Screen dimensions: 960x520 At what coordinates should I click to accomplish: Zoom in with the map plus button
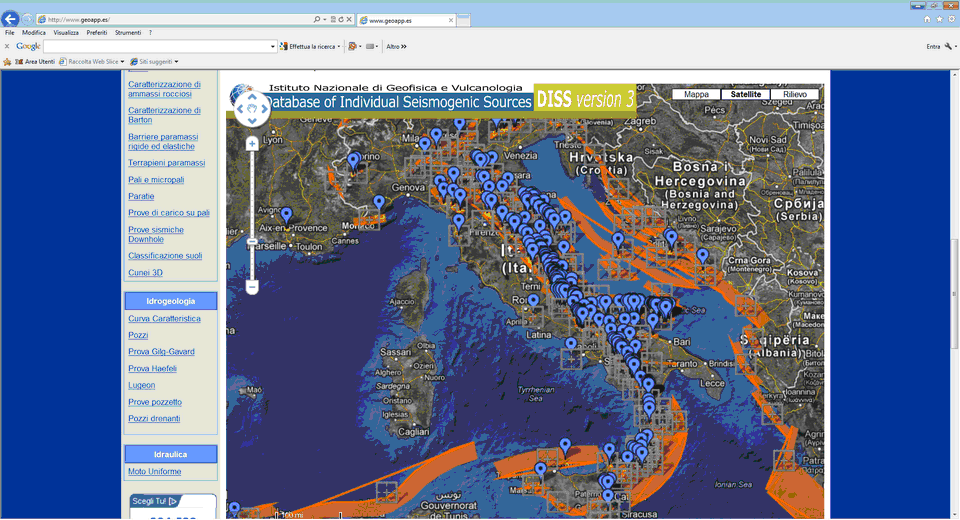coord(252,144)
